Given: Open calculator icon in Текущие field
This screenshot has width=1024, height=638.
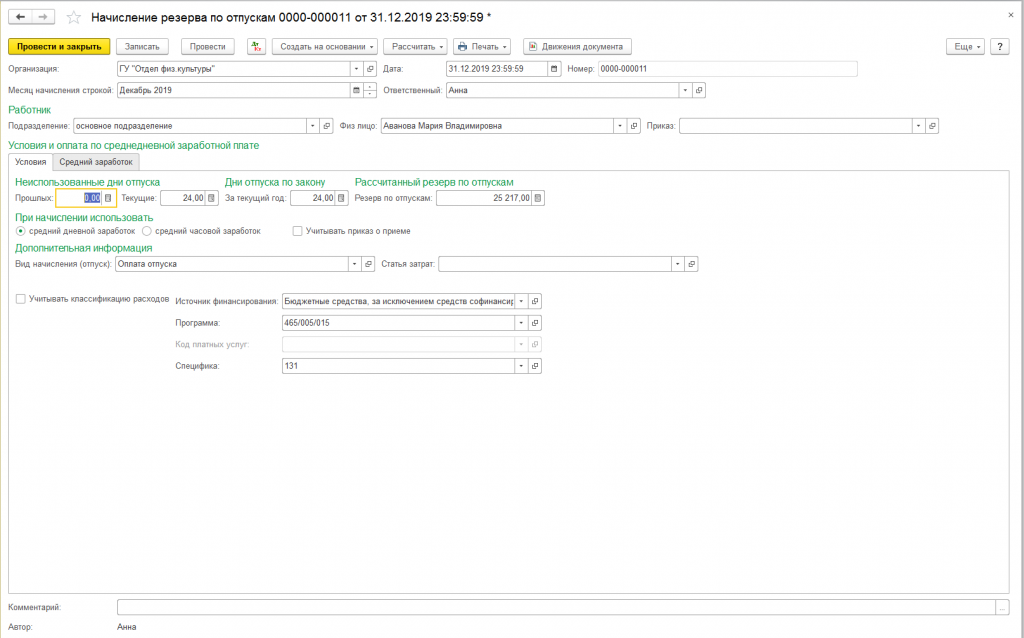Looking at the screenshot, I should [211, 198].
